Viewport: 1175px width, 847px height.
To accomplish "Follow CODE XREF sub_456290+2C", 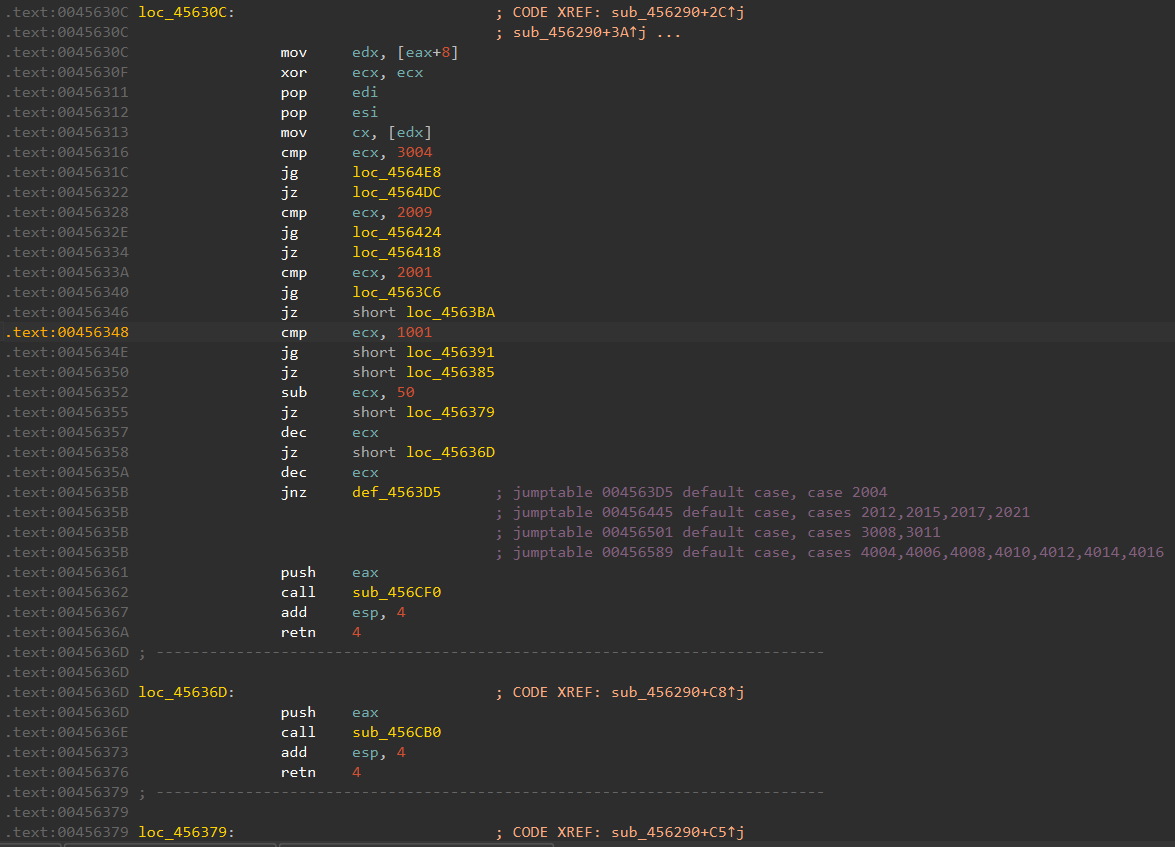I will click(668, 12).
